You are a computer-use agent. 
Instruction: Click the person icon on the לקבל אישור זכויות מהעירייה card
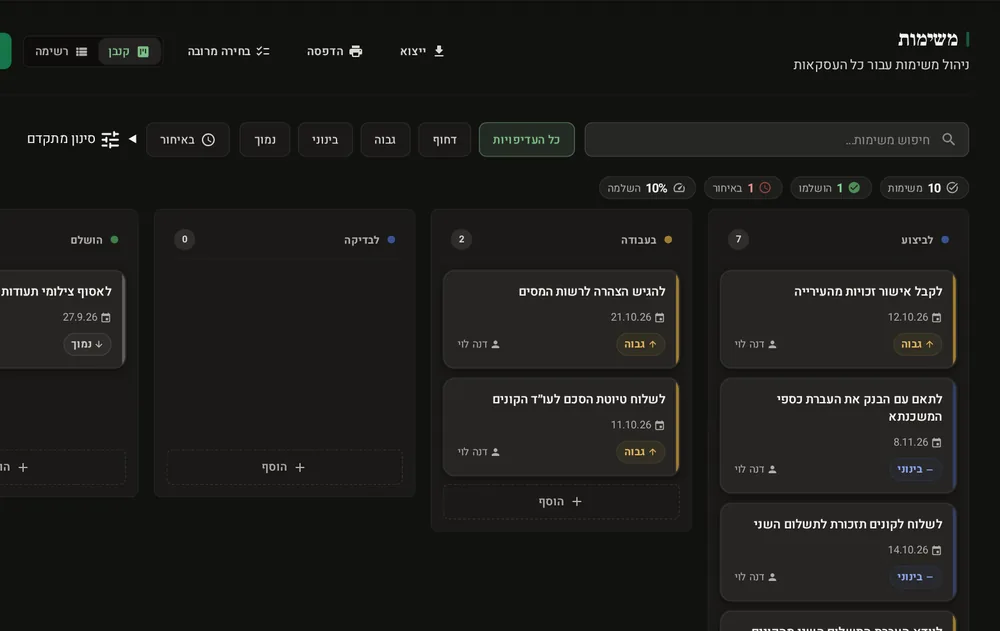772,345
